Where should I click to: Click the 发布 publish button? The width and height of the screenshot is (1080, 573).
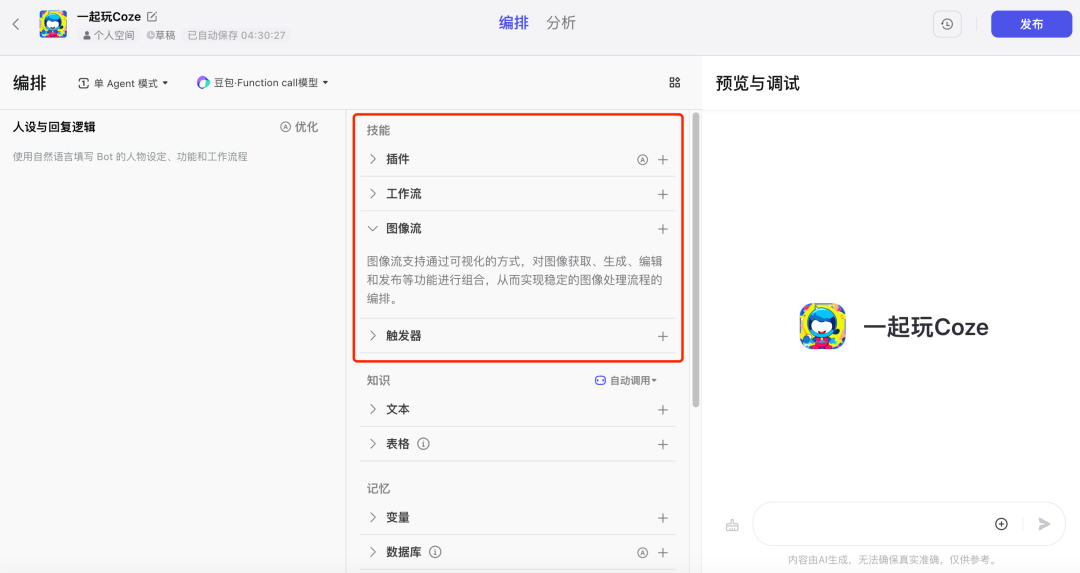tap(1031, 24)
